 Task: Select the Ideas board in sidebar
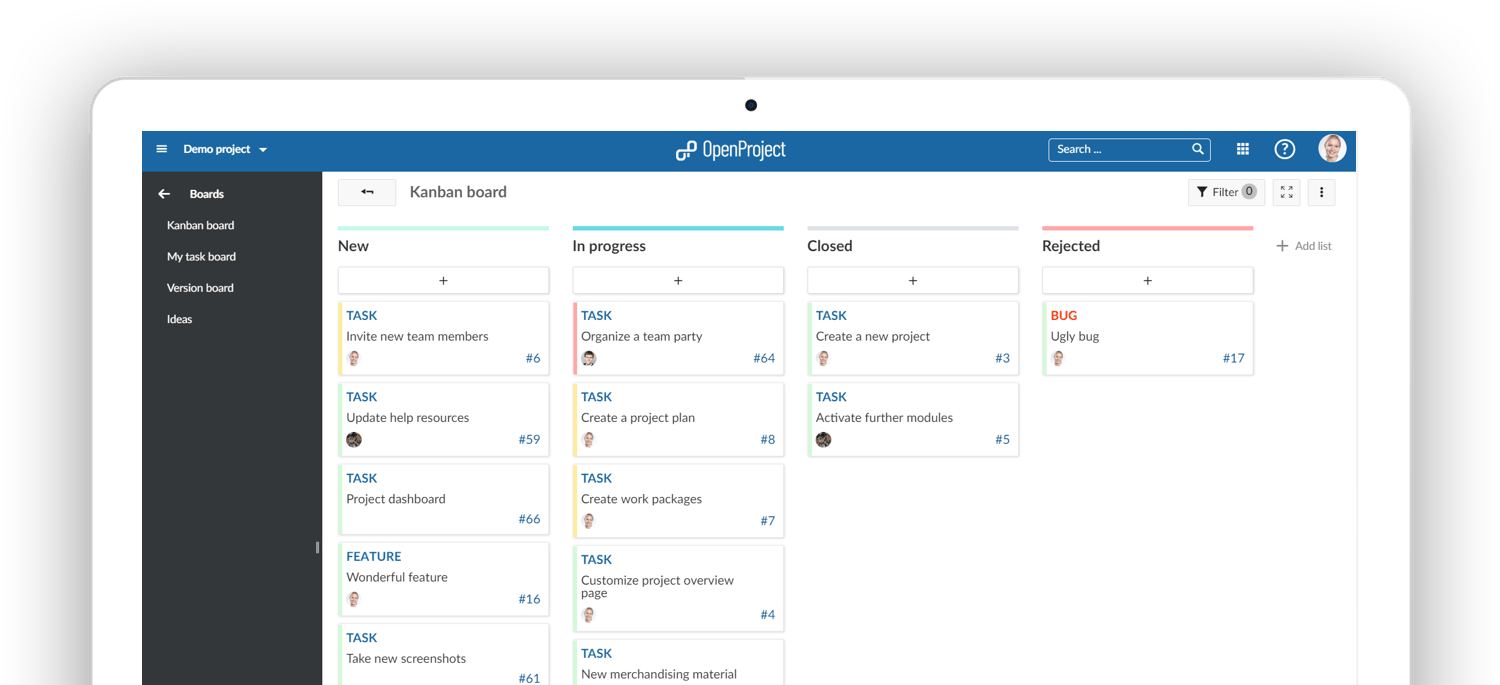179,318
